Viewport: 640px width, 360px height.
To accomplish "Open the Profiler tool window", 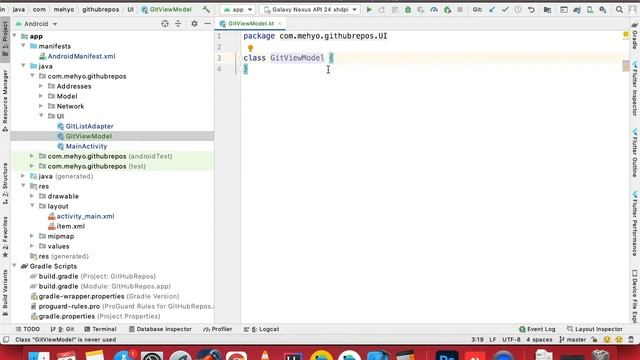I will click(x=218, y=329).
